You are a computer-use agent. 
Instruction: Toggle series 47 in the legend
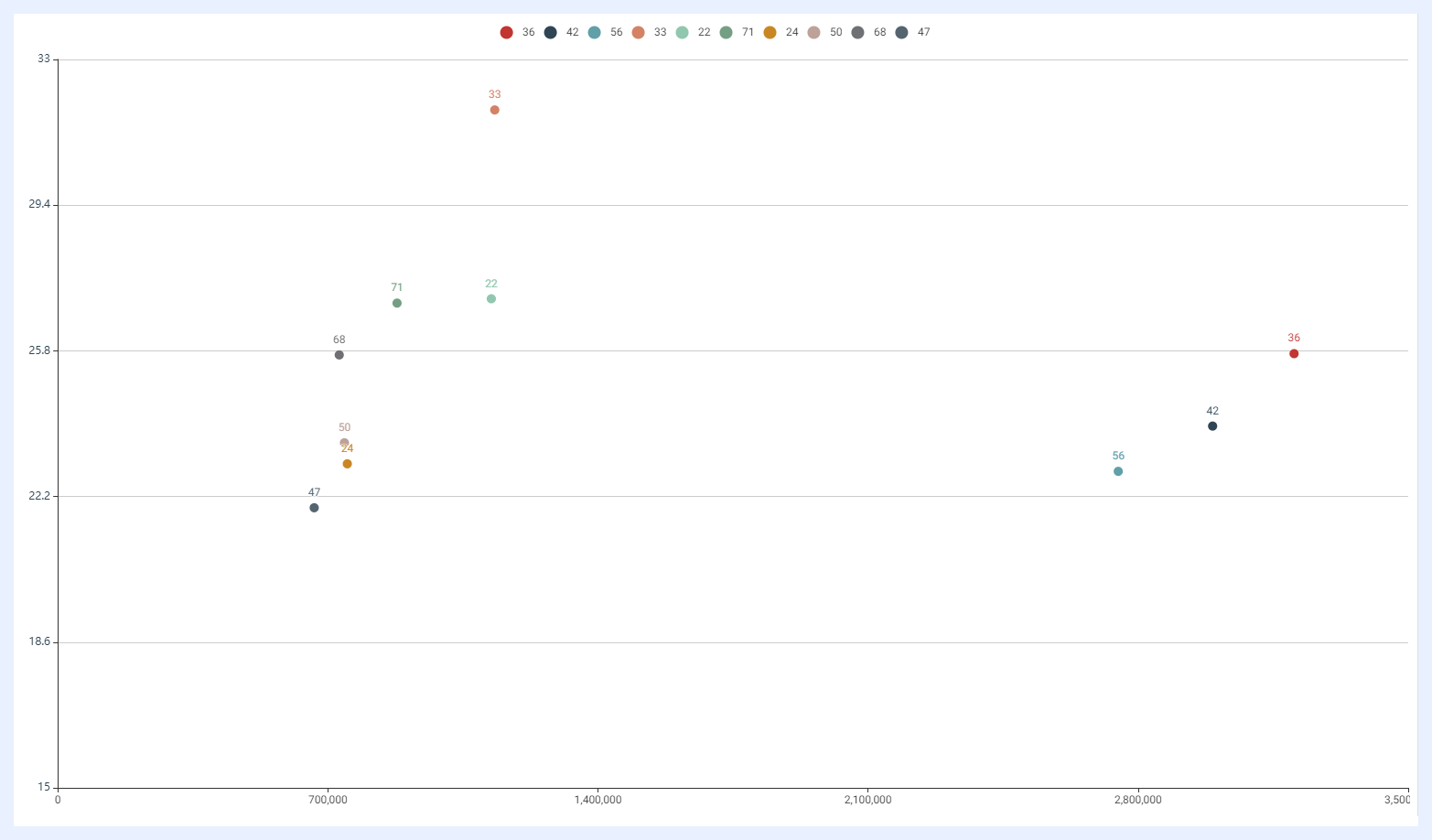tap(913, 32)
